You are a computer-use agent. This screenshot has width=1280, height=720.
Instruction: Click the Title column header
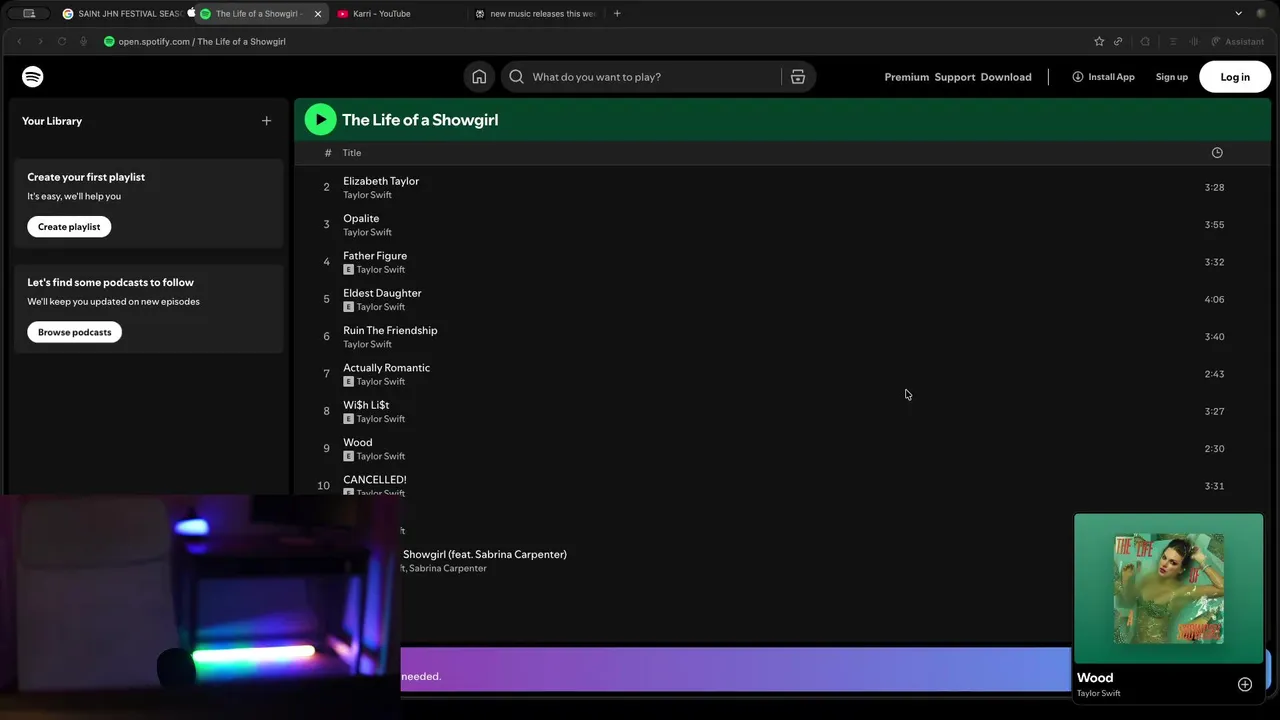coord(352,153)
